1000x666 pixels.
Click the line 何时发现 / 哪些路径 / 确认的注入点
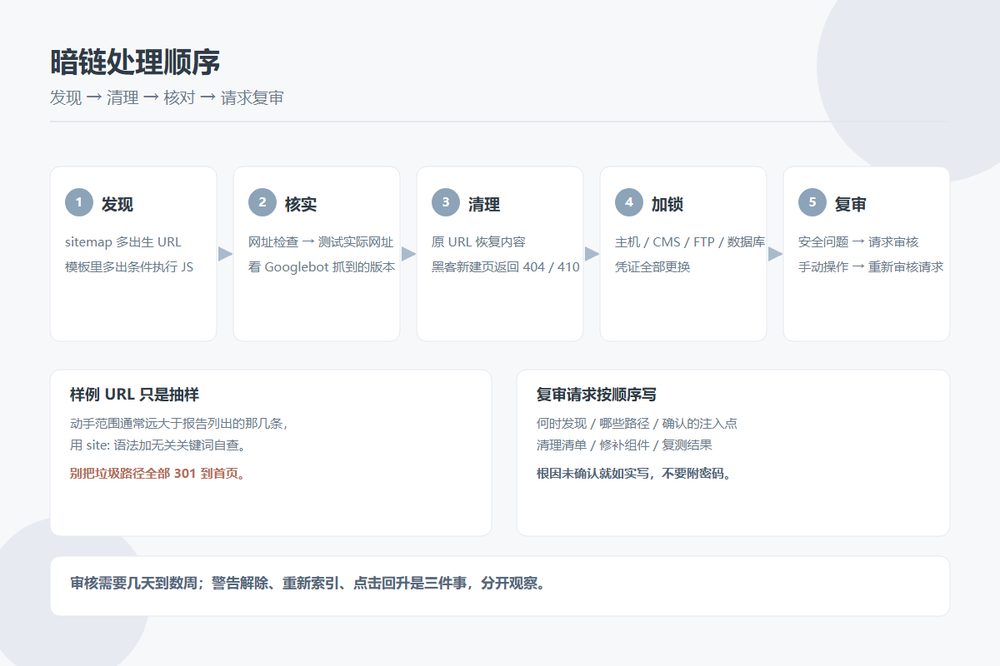pyautogui.click(x=636, y=424)
